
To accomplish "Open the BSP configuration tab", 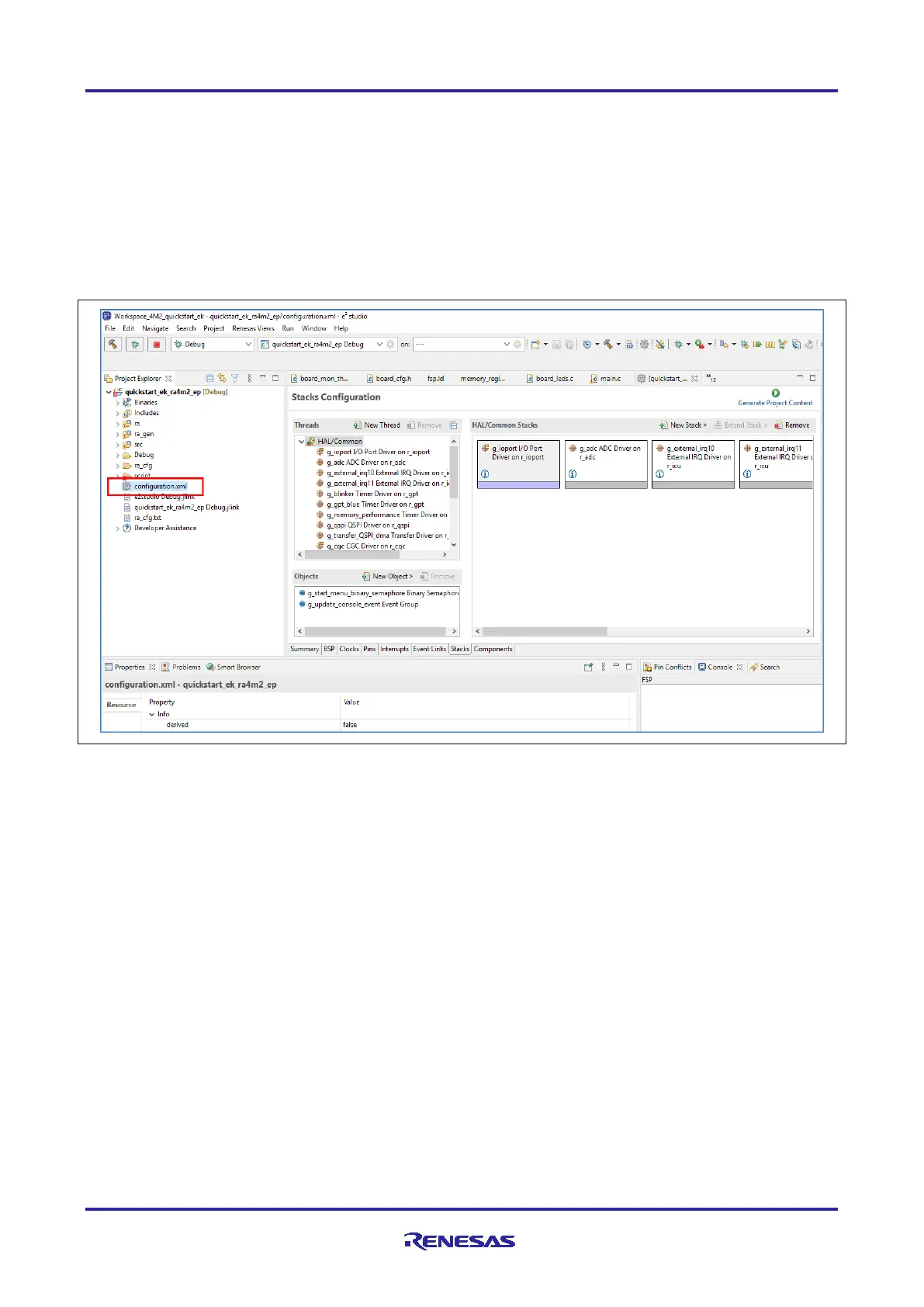I will [329, 650].
